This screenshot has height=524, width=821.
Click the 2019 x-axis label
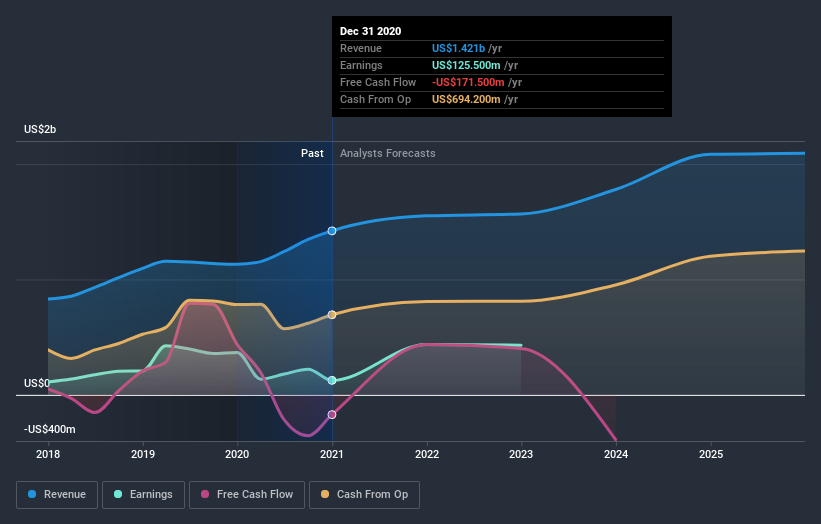pyautogui.click(x=143, y=454)
